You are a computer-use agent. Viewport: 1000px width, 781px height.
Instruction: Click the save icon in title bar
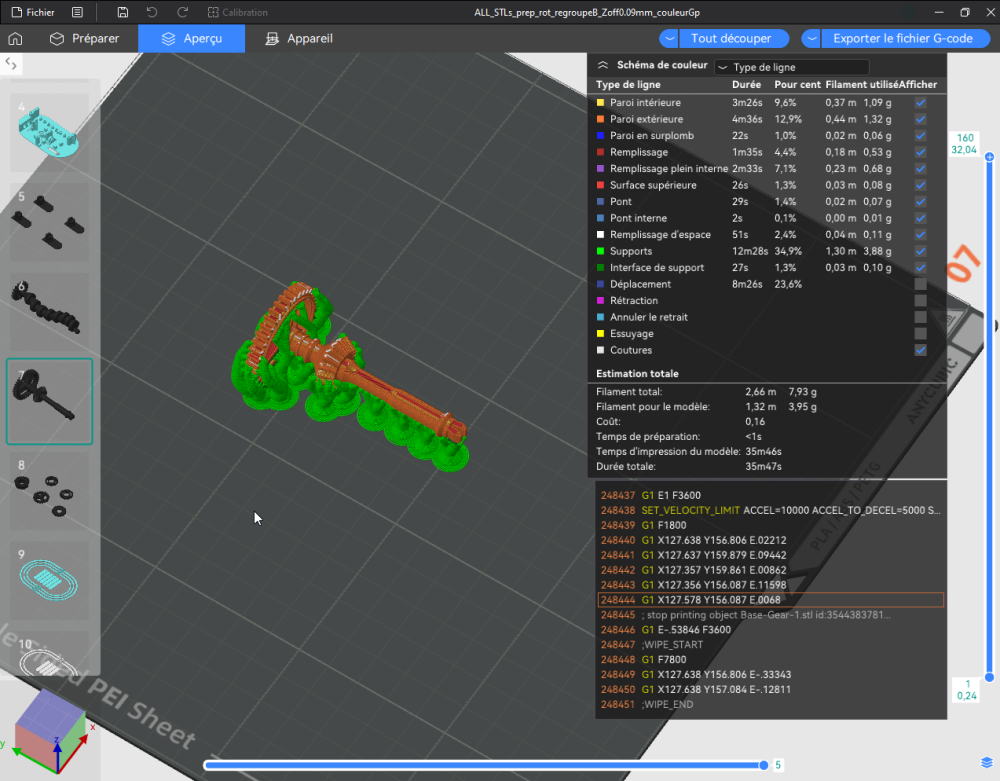coord(122,12)
